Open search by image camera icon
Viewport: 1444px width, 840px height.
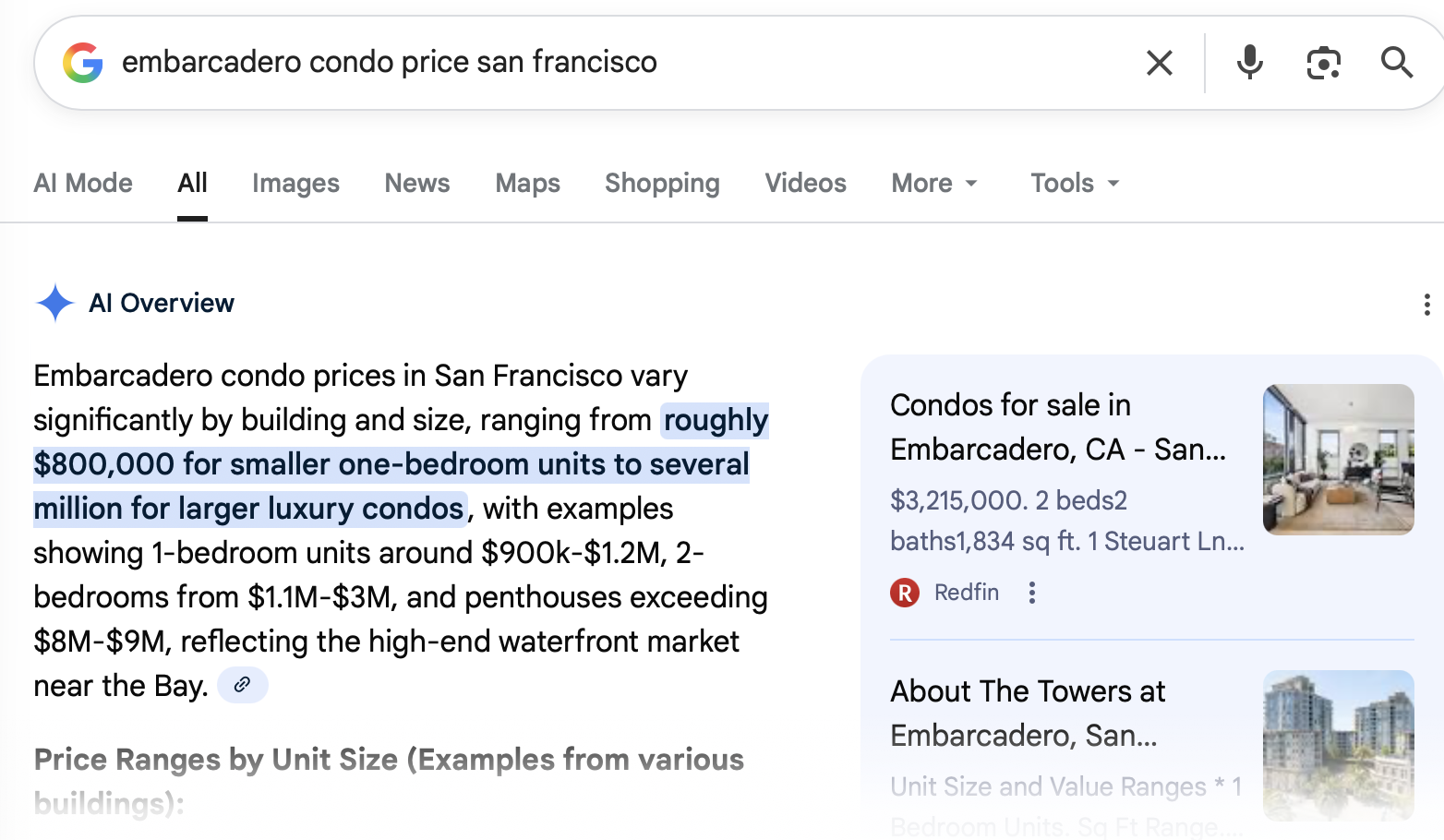pos(1323,63)
